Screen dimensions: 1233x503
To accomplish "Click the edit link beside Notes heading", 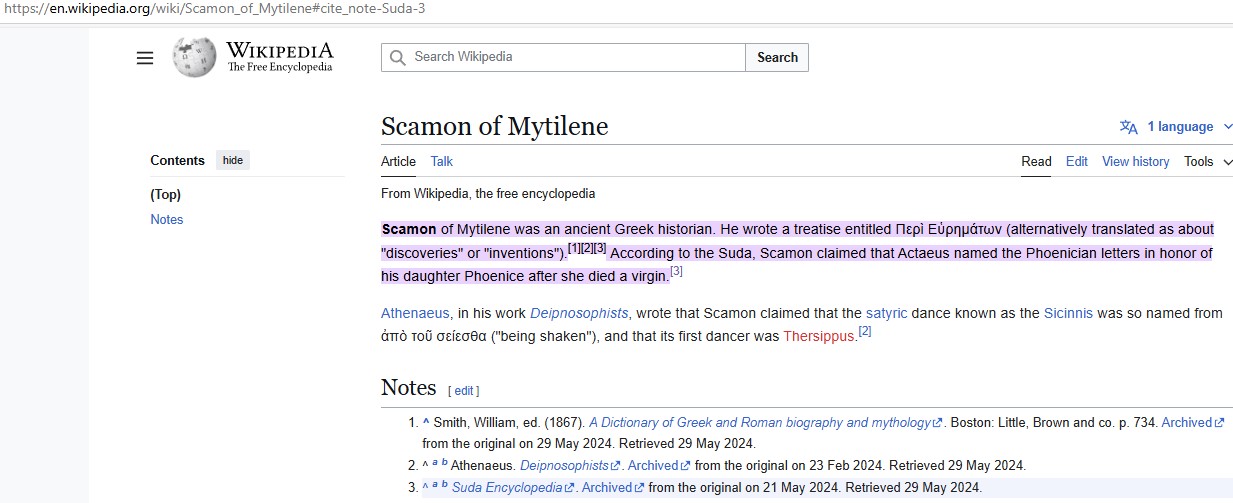I will tap(464, 391).
